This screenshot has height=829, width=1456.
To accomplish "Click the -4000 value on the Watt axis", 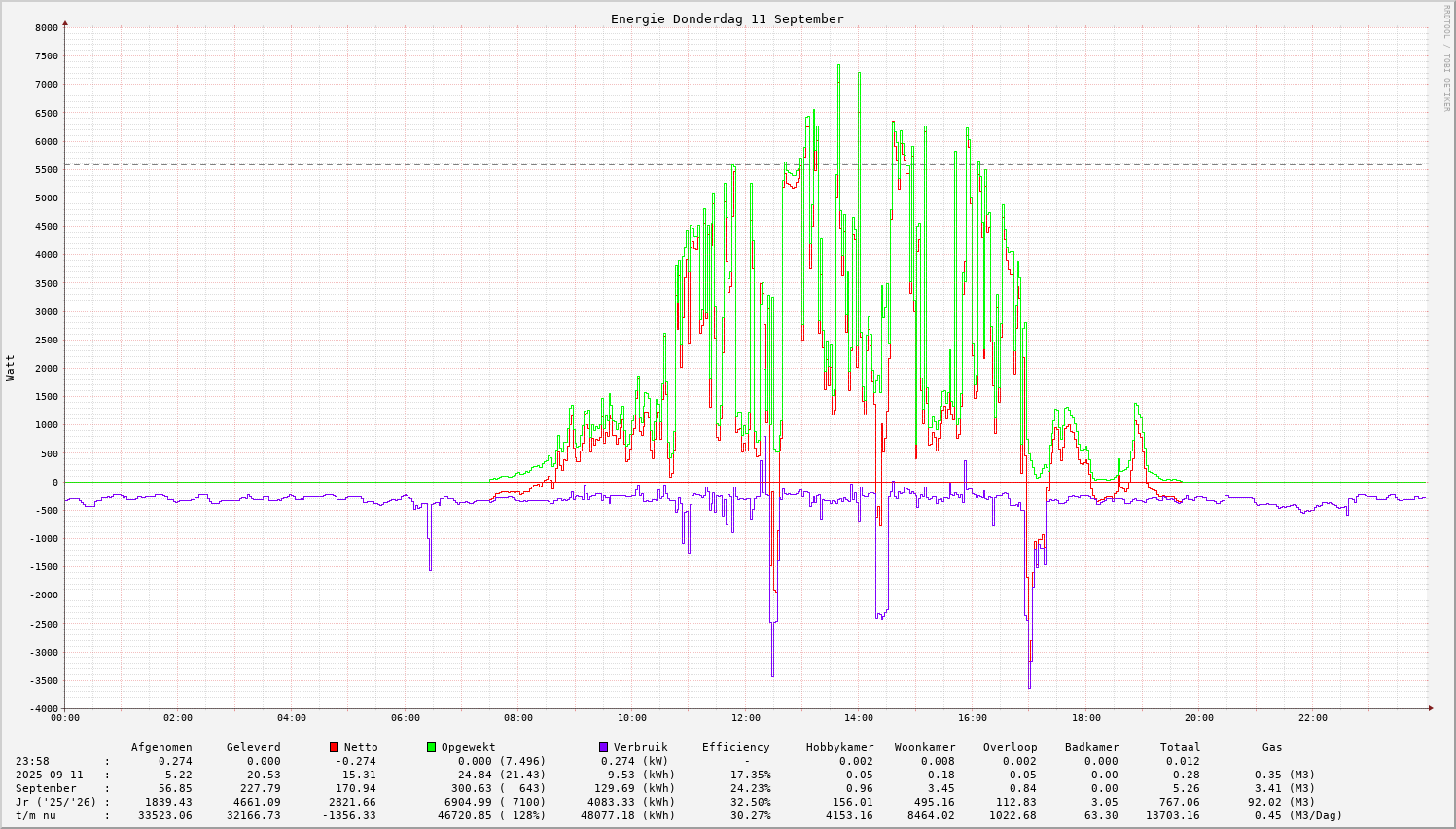I will [44, 708].
